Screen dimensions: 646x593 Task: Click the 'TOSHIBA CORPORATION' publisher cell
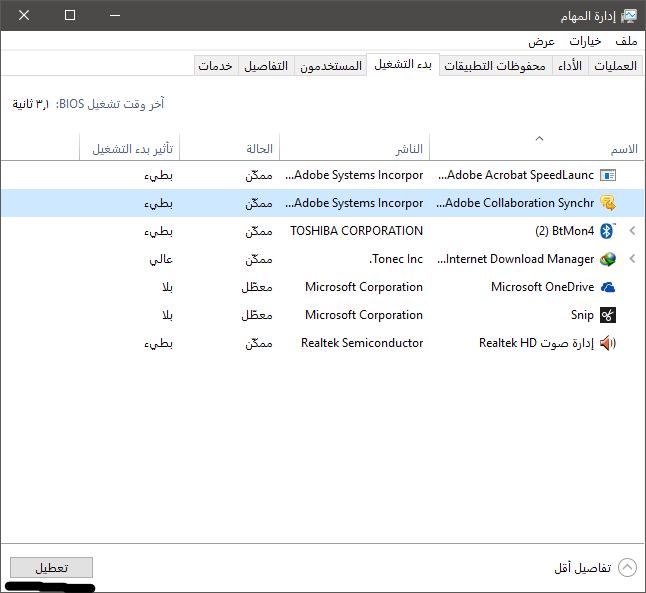click(x=356, y=231)
